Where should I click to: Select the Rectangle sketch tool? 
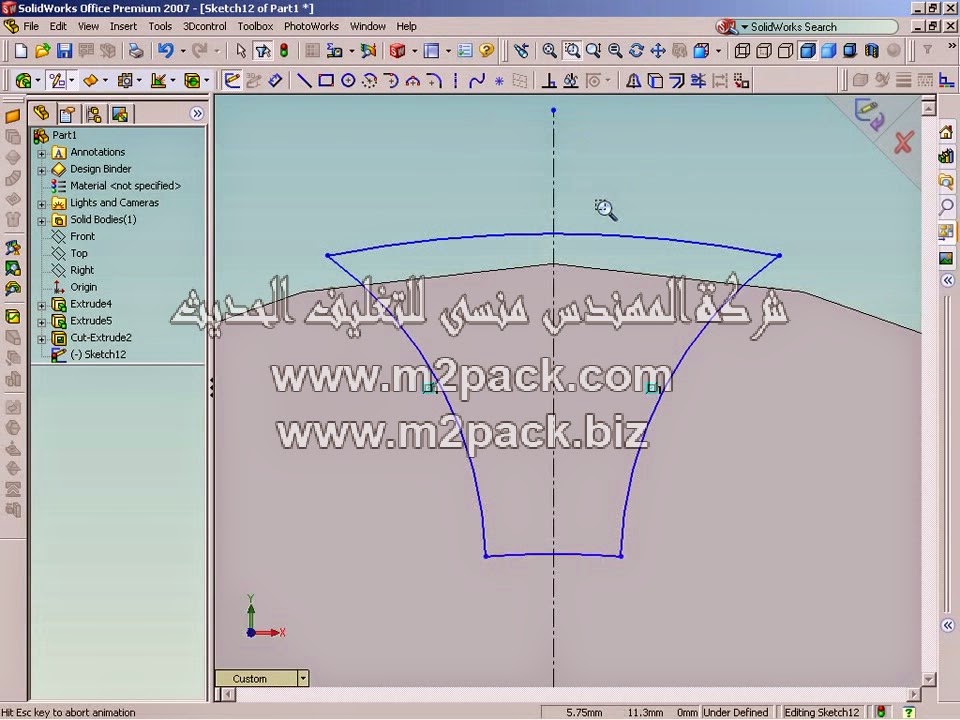point(326,81)
